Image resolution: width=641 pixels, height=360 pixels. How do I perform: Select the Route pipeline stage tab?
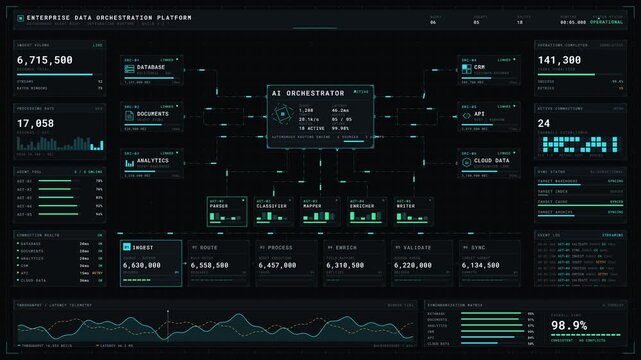click(219, 263)
